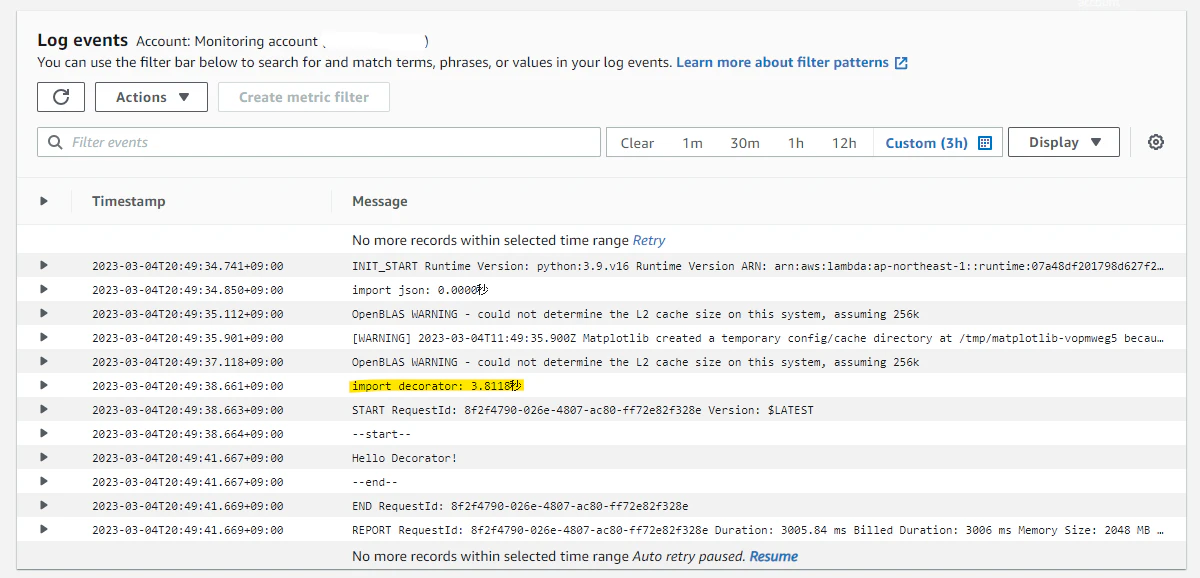Click the 'import json: 0.0000秒' message
1200x578 pixels.
[420, 290]
